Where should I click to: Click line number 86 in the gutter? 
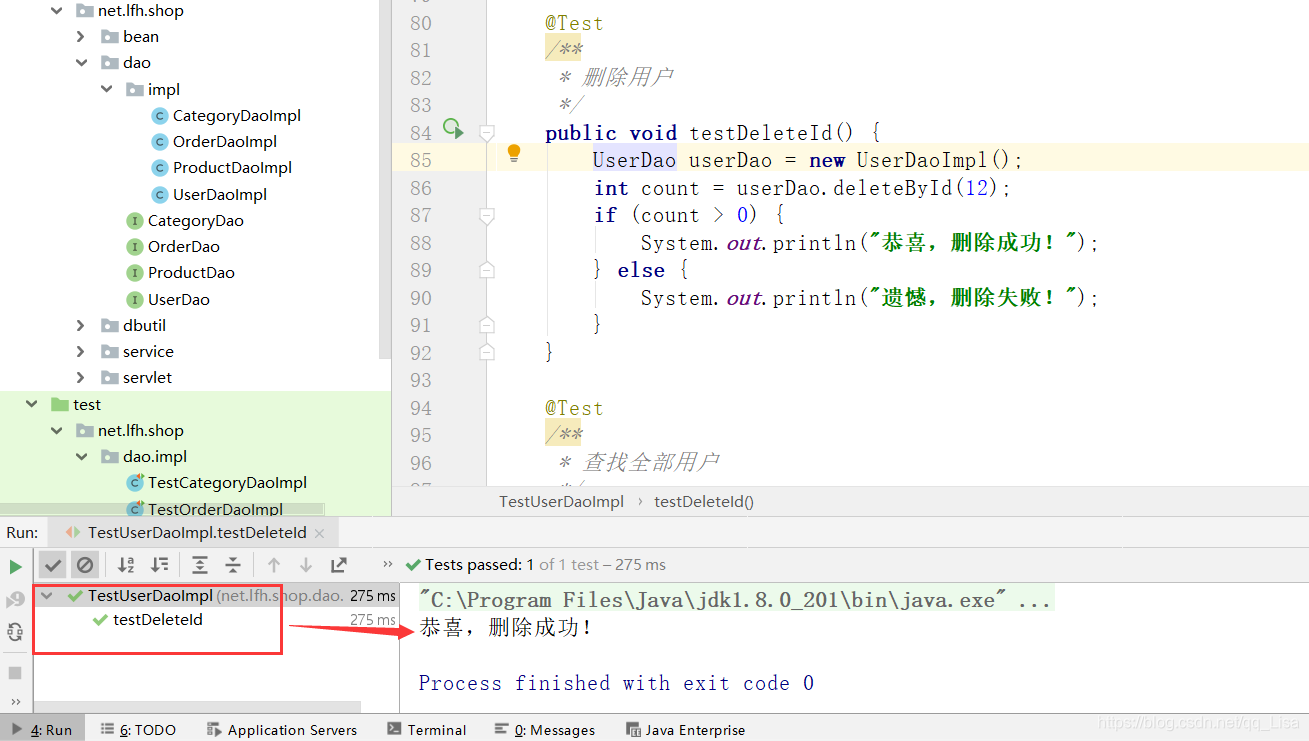tap(421, 188)
